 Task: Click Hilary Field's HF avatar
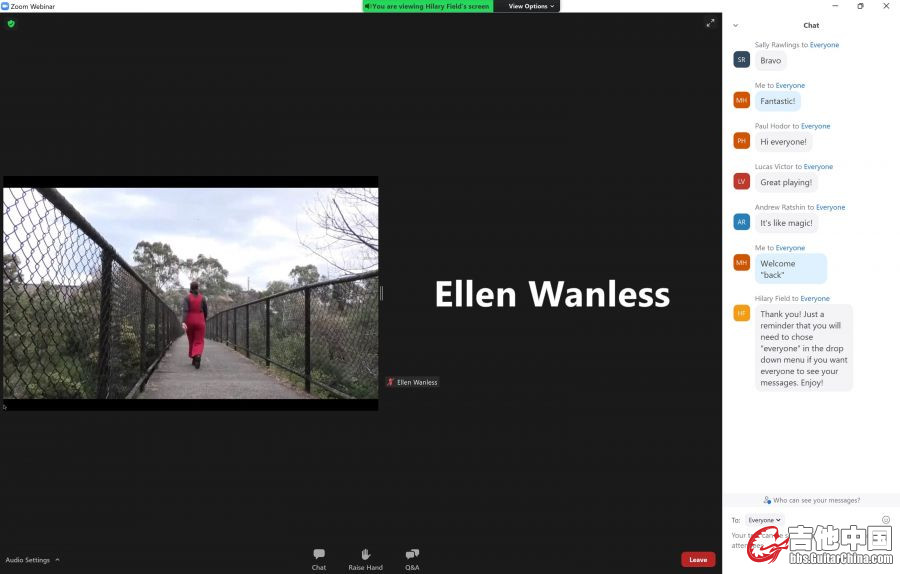click(x=741, y=313)
